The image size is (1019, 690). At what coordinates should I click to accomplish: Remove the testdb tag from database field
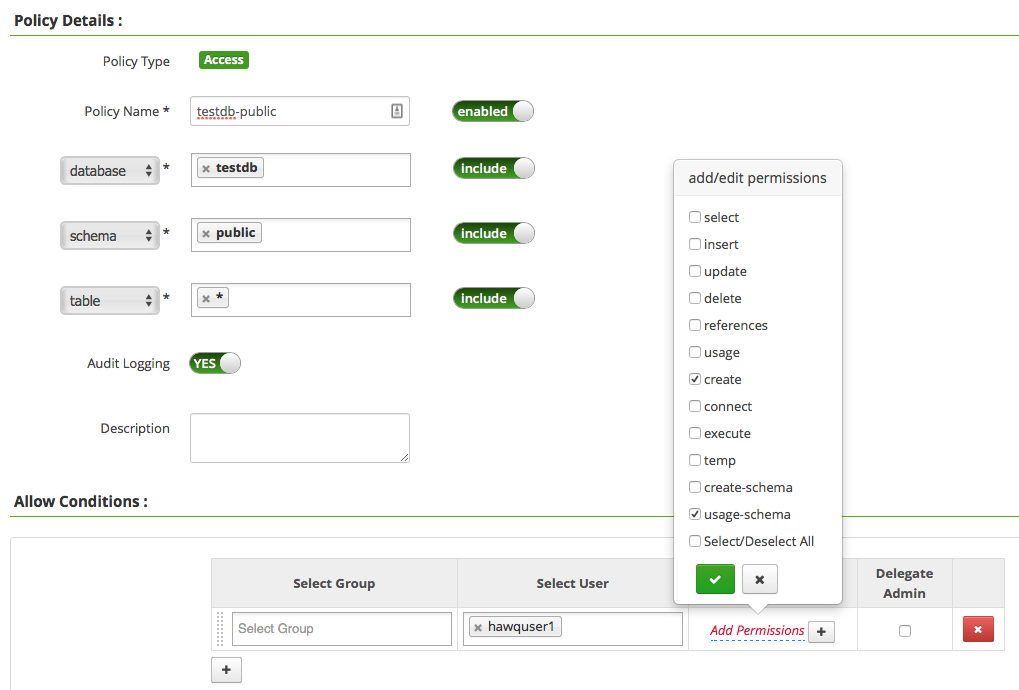(x=206, y=169)
